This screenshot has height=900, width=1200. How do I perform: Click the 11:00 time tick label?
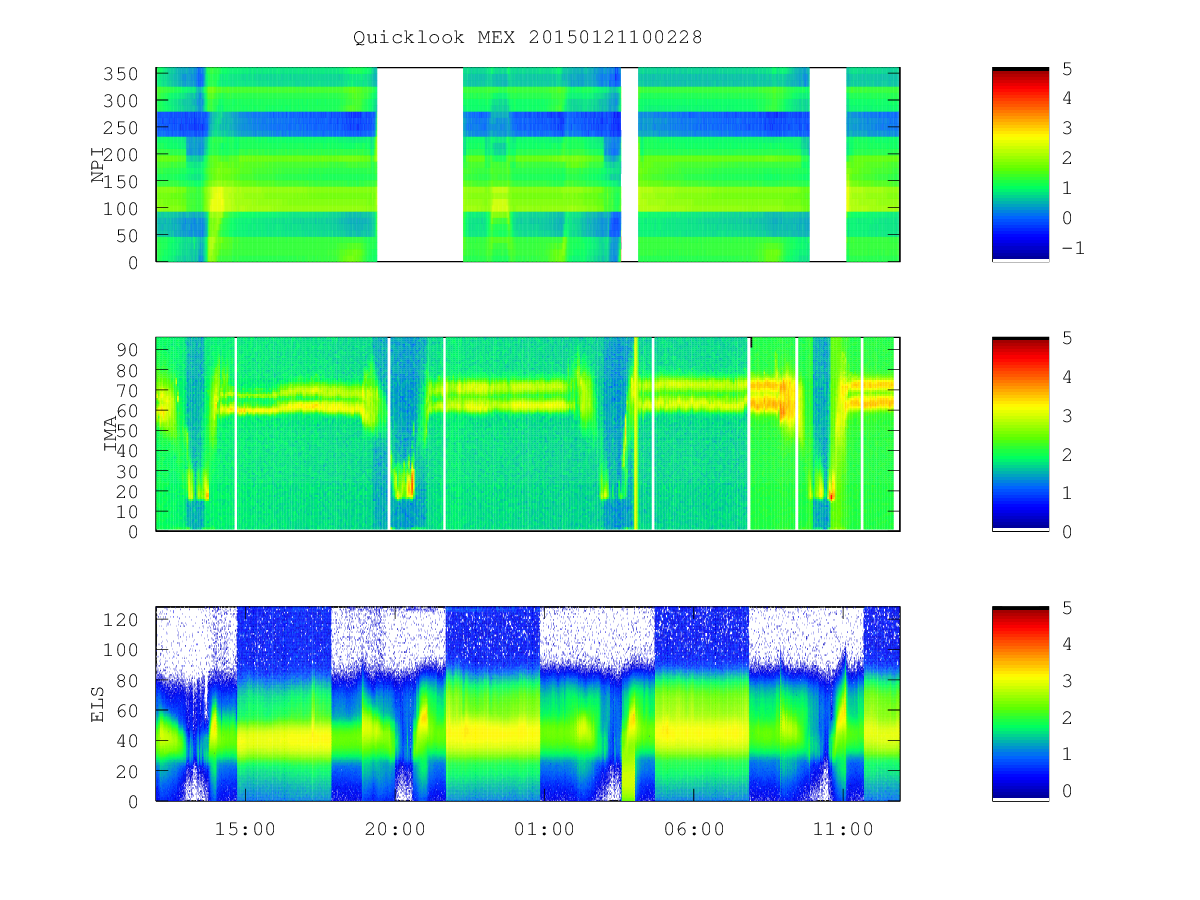(843, 830)
